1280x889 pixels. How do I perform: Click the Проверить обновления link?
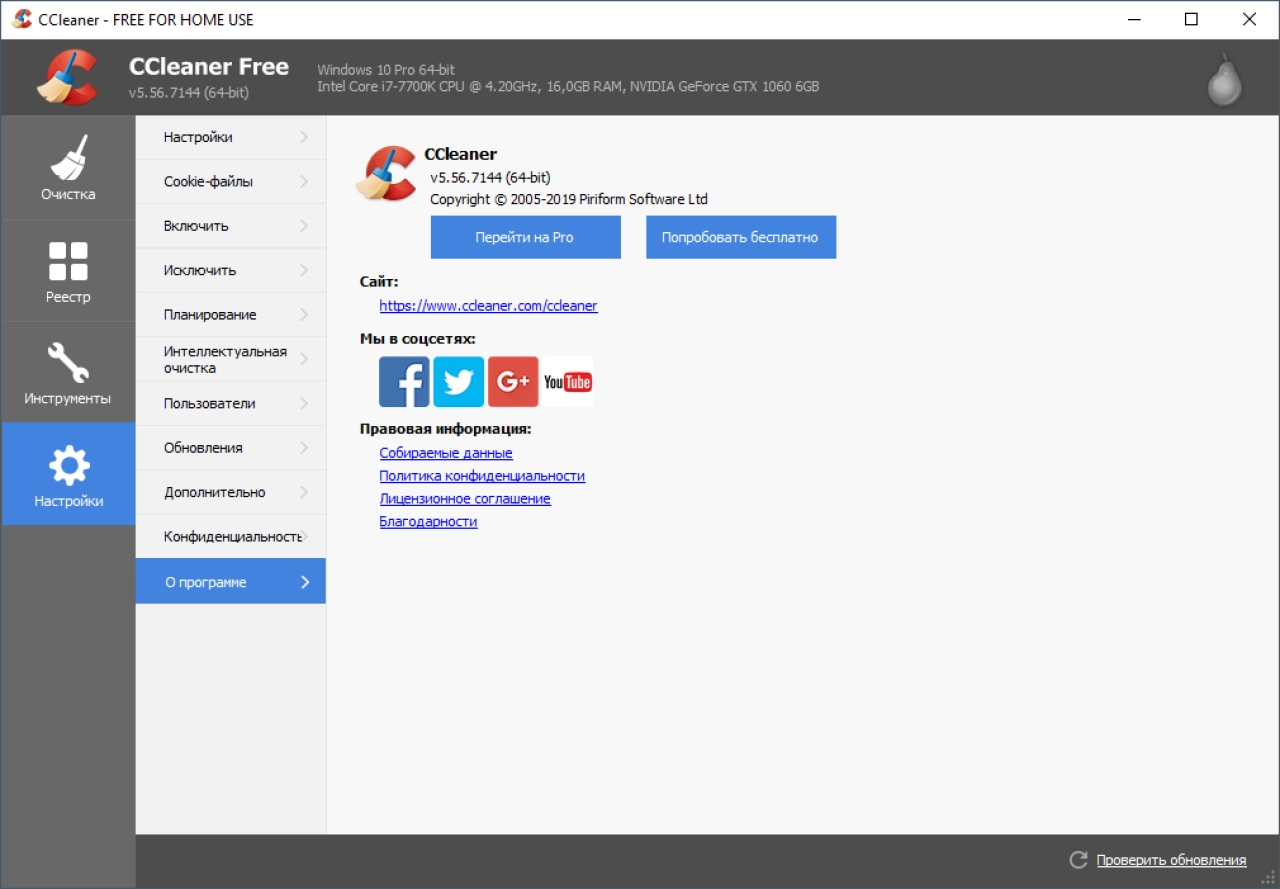pyautogui.click(x=1171, y=860)
